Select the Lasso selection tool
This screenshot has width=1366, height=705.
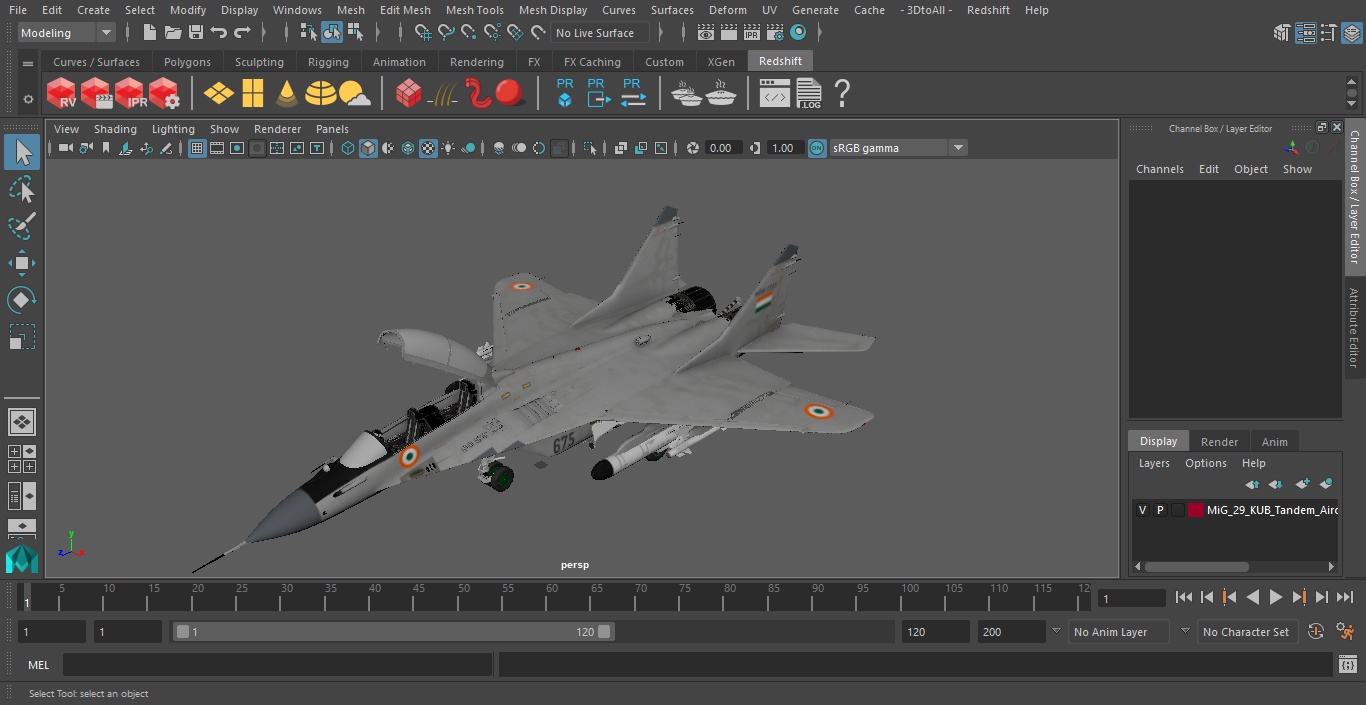(22, 189)
